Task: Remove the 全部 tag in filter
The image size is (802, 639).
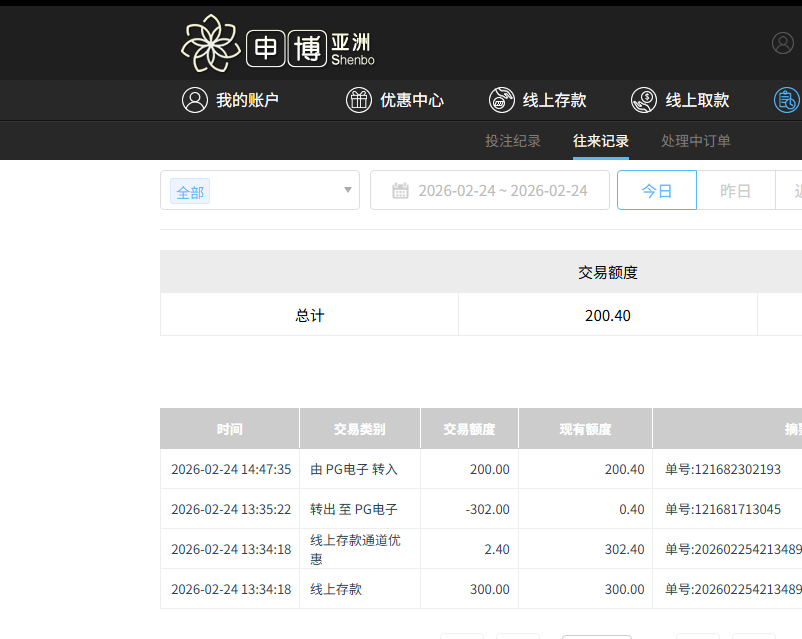Action: (190, 192)
